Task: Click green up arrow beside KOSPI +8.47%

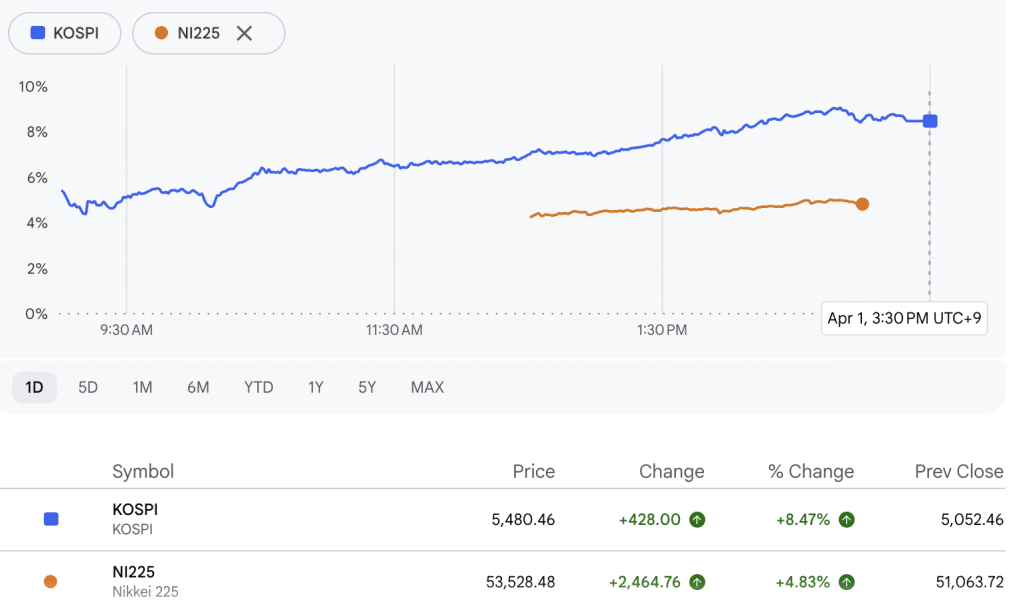Action: click(847, 519)
